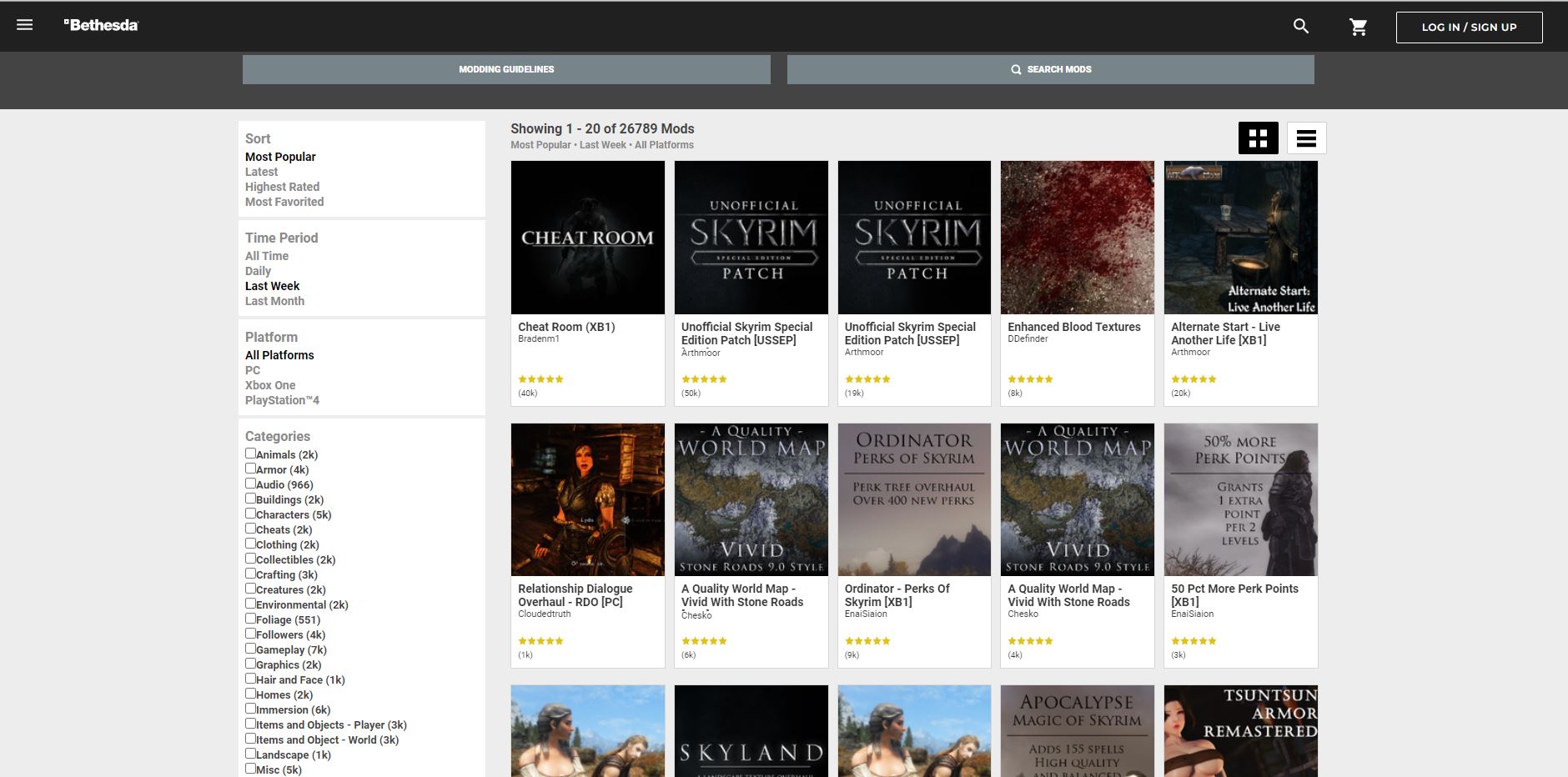Set time period to Daily
This screenshot has width=1568, height=777.
point(258,271)
